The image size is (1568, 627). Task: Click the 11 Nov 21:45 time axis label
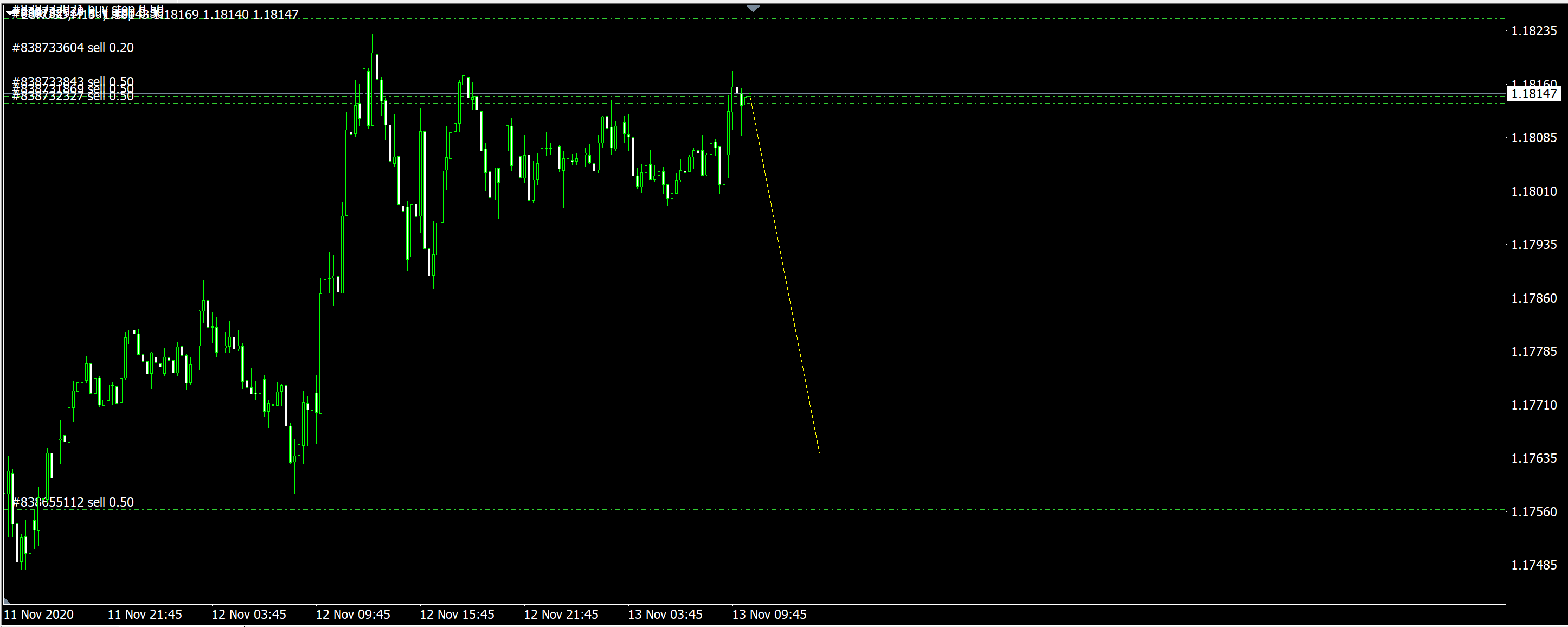point(145,614)
